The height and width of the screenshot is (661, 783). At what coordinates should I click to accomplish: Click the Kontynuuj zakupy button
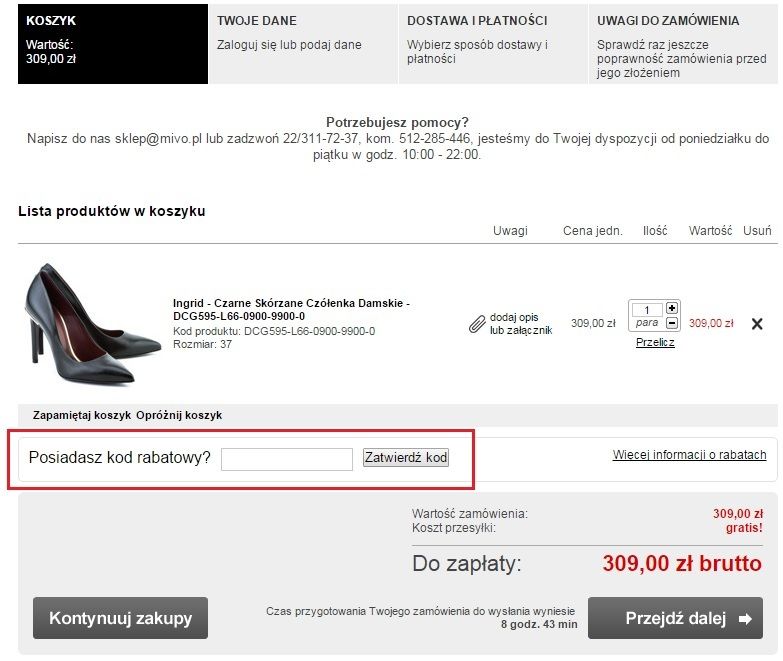(x=120, y=618)
